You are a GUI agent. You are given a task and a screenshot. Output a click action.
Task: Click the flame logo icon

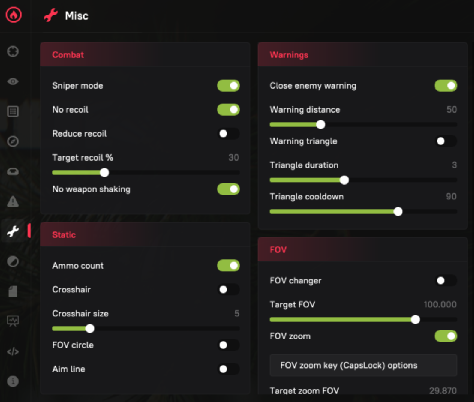14,15
